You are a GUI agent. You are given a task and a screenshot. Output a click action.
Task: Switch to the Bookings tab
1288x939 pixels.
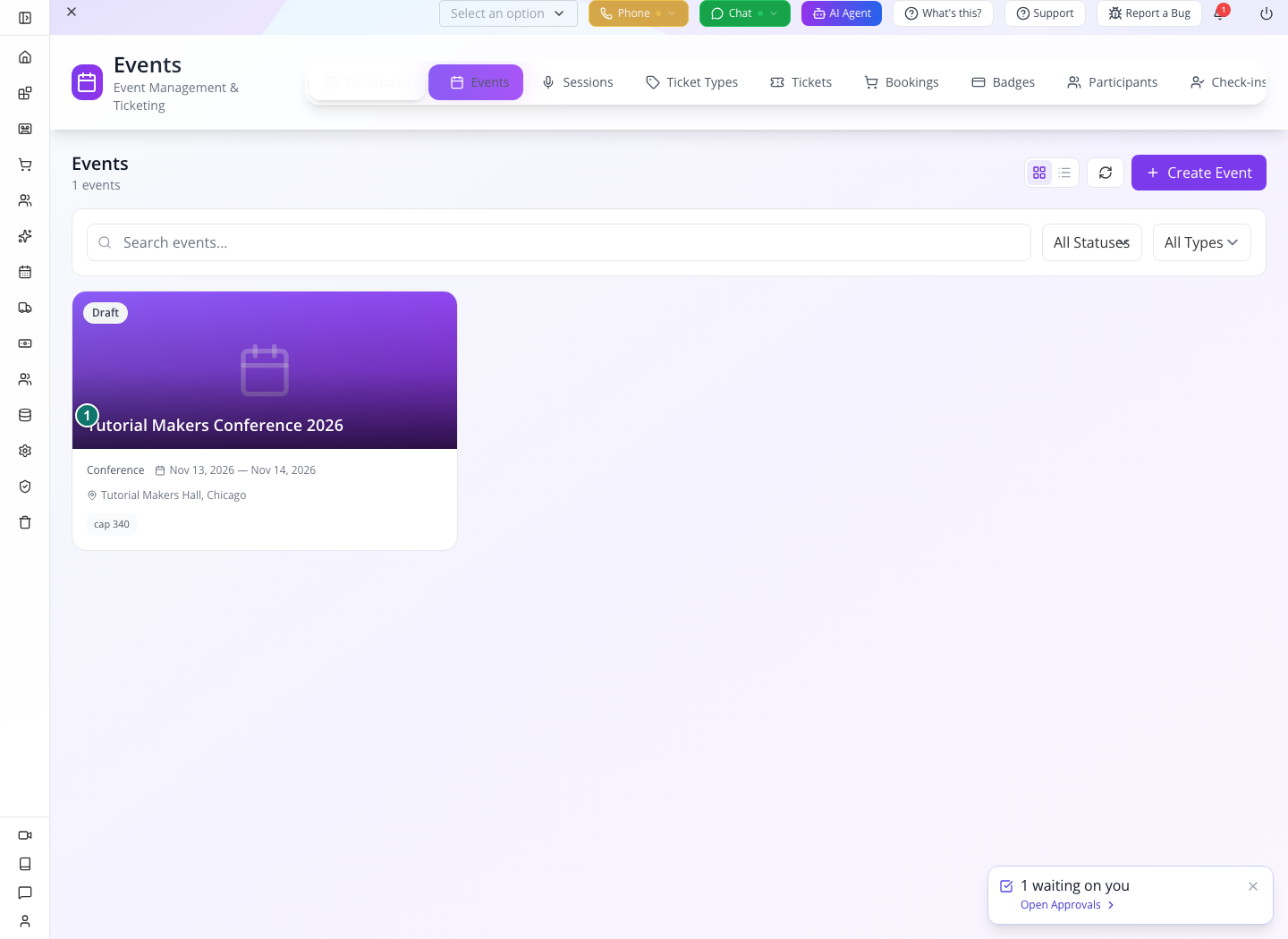tap(902, 82)
